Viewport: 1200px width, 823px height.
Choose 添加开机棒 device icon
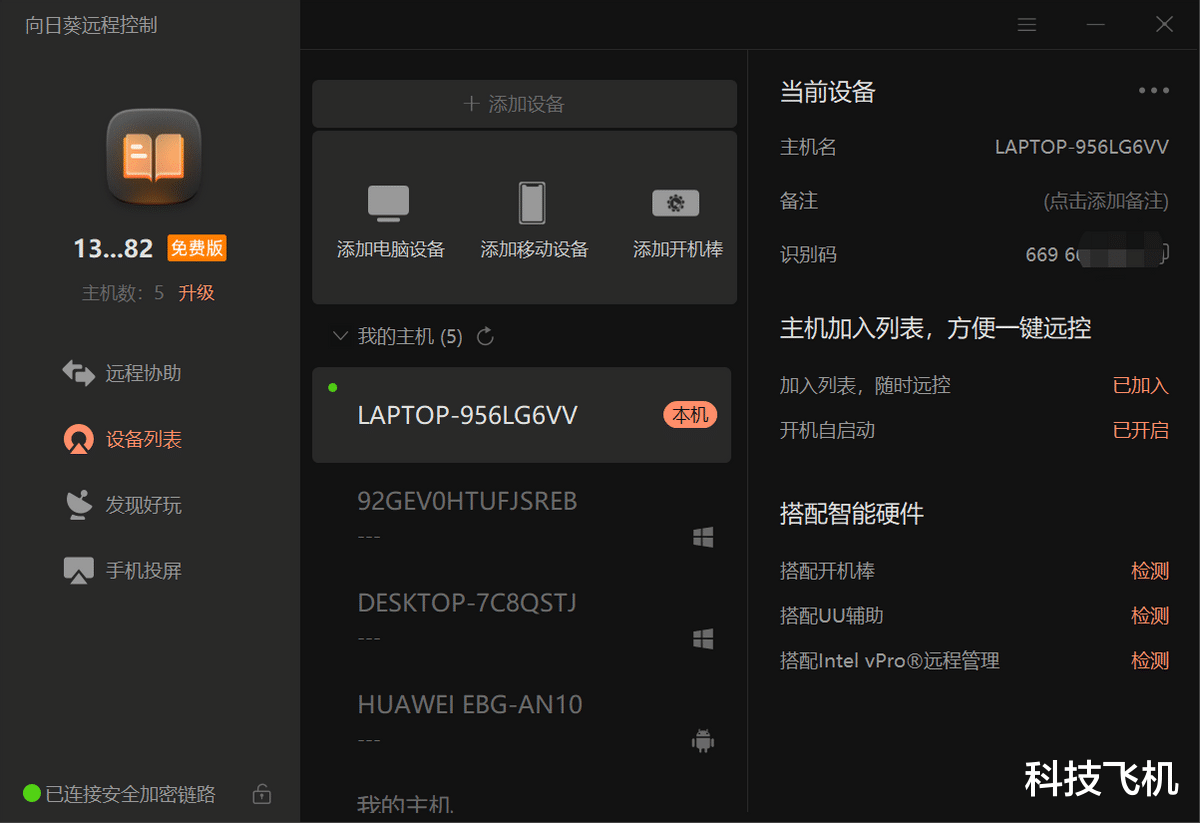point(676,204)
